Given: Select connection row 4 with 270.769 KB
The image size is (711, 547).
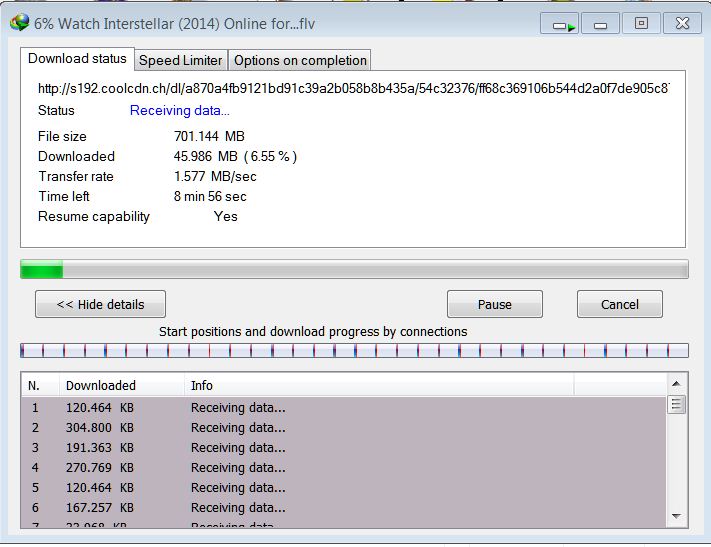Looking at the screenshot, I should 344,468.
